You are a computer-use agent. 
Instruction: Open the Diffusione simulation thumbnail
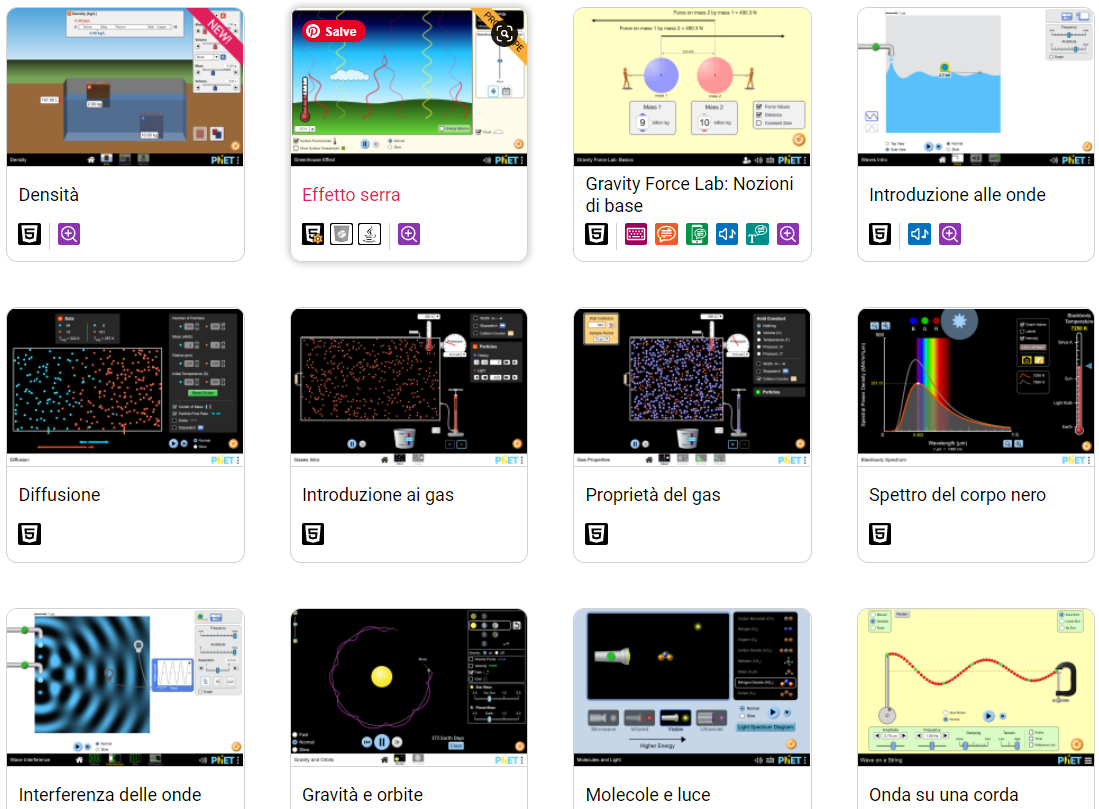point(125,387)
